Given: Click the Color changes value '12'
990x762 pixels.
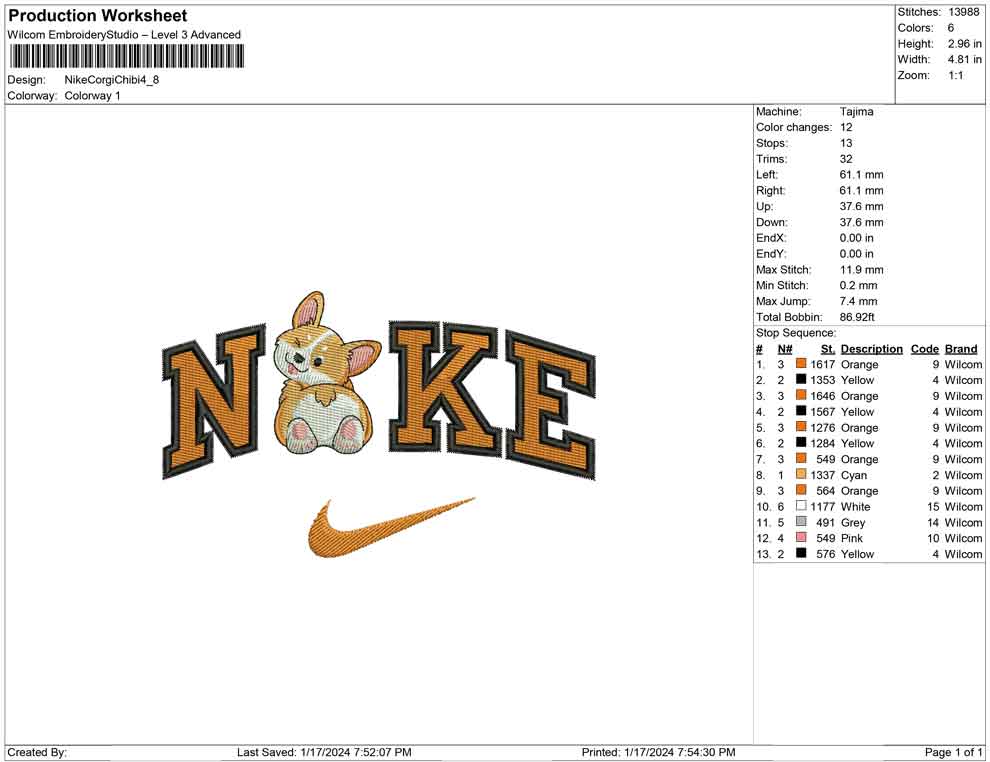Looking at the screenshot, I should point(846,127).
